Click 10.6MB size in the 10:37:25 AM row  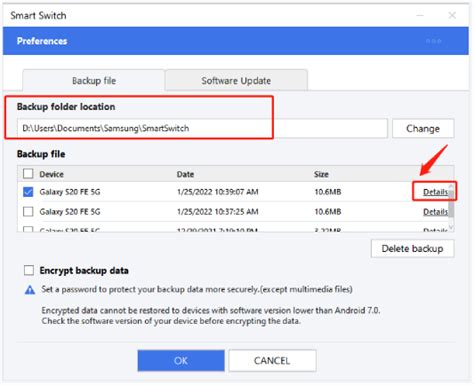click(328, 211)
